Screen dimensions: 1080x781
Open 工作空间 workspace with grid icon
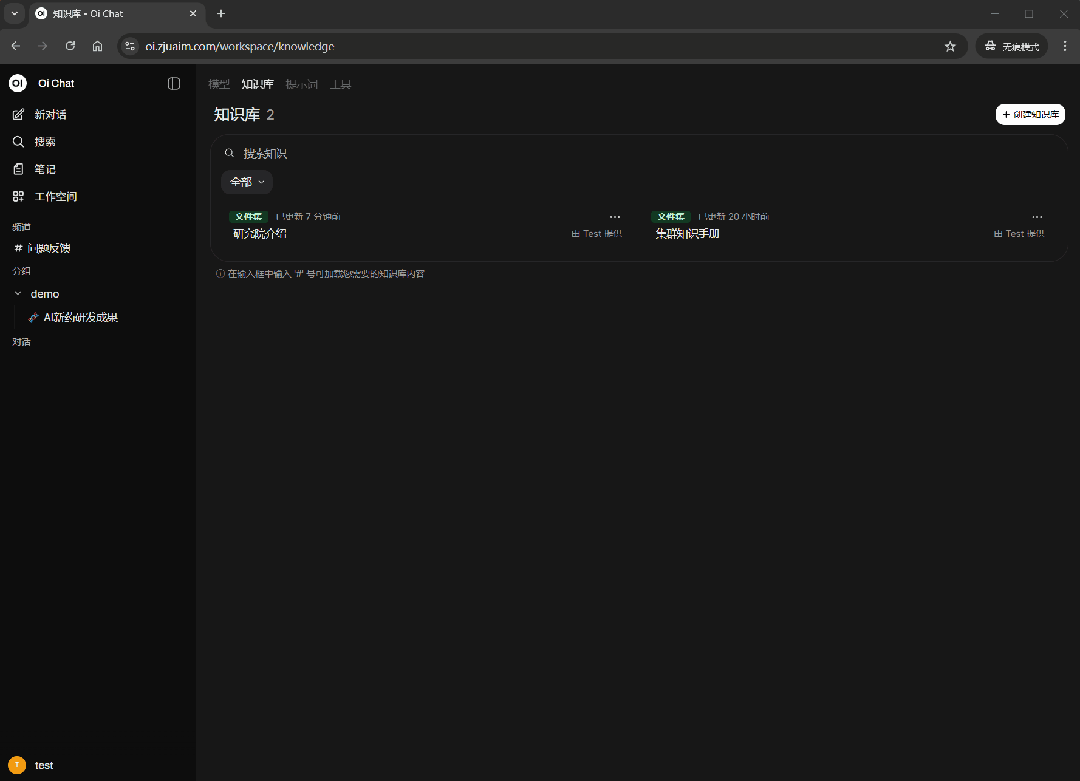click(19, 196)
